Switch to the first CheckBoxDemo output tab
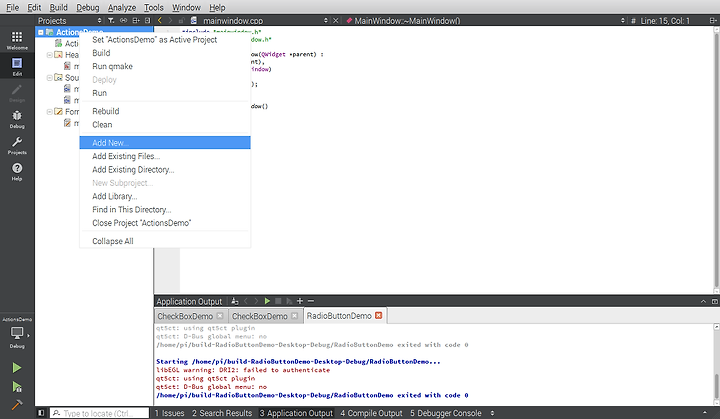The image size is (720, 419). point(190,316)
